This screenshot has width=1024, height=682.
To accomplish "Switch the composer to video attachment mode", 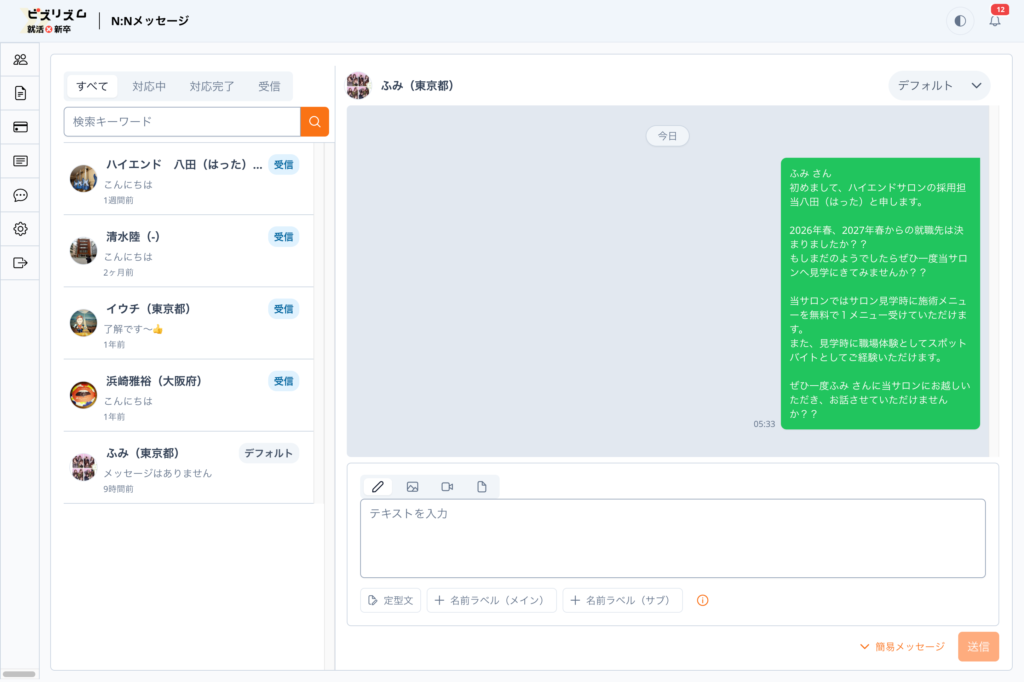I will pyautogui.click(x=447, y=487).
